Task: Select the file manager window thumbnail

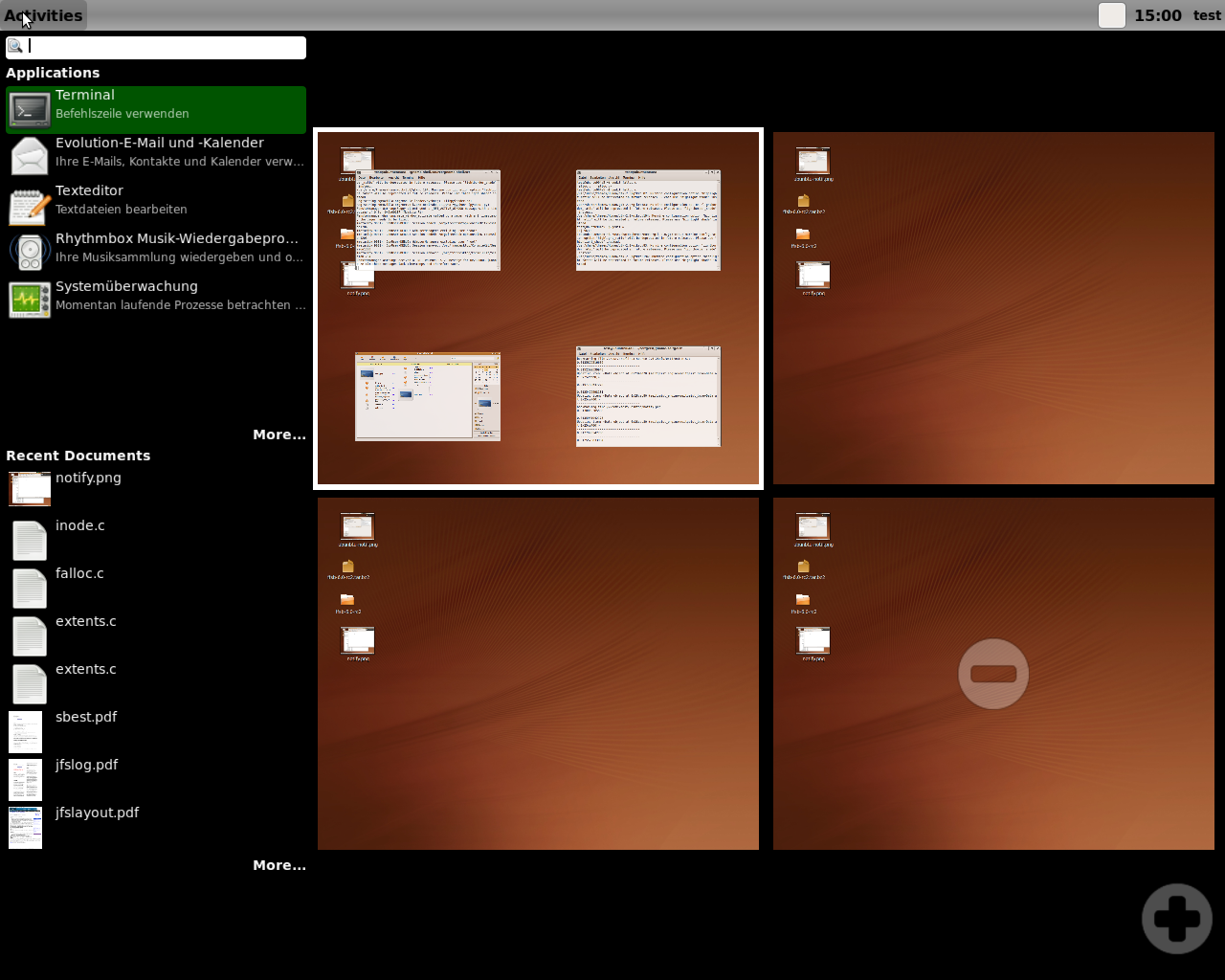Action: coord(428,397)
